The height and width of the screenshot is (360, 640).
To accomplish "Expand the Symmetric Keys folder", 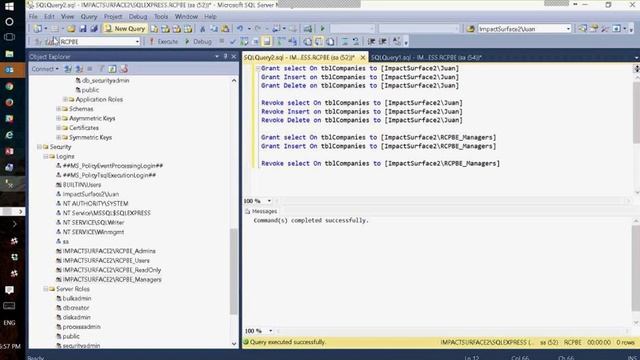I will pyautogui.click(x=58, y=137).
